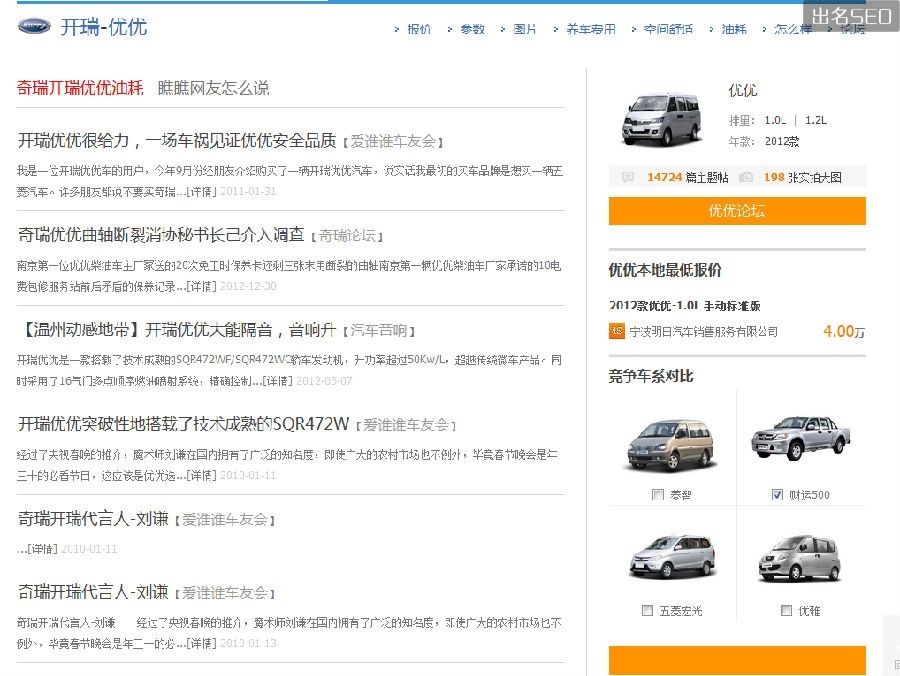Click the 年款: 2012款 text

pos(764,141)
